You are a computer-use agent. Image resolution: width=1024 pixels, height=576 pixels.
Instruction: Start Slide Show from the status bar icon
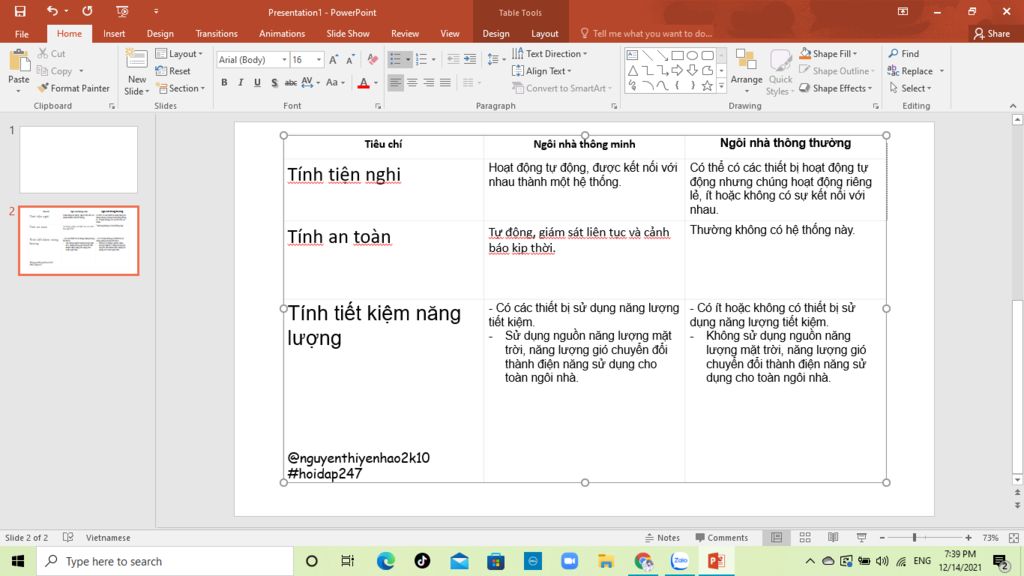(861, 537)
